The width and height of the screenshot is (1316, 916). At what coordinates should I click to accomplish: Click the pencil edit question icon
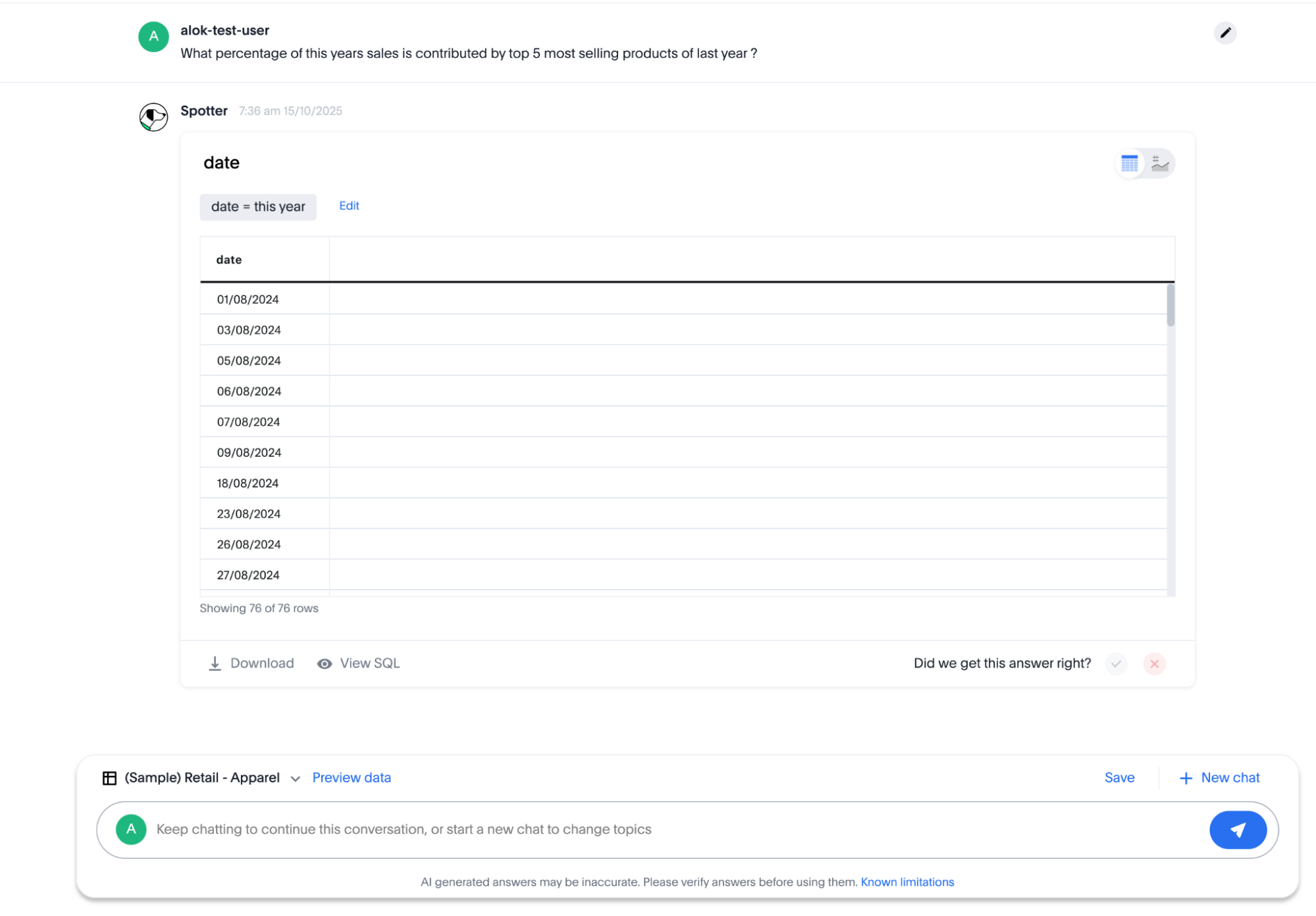[x=1224, y=33]
